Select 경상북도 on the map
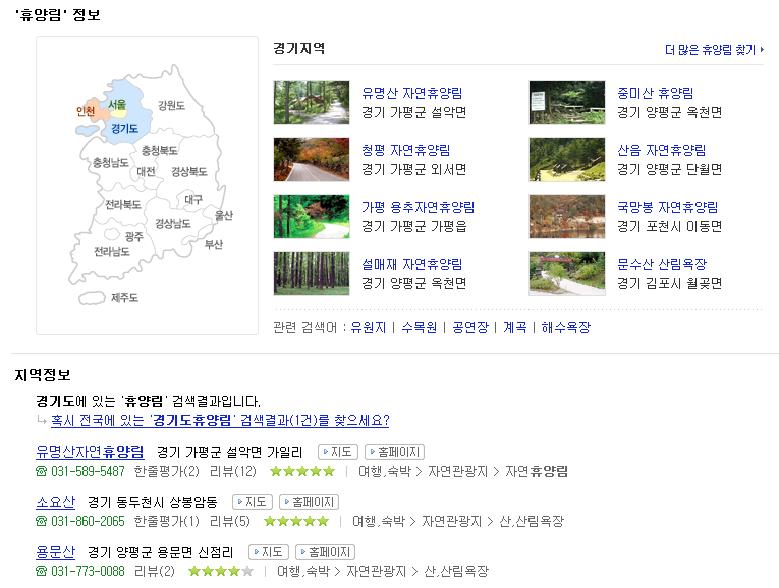This screenshot has height=588, width=779. click(x=189, y=171)
